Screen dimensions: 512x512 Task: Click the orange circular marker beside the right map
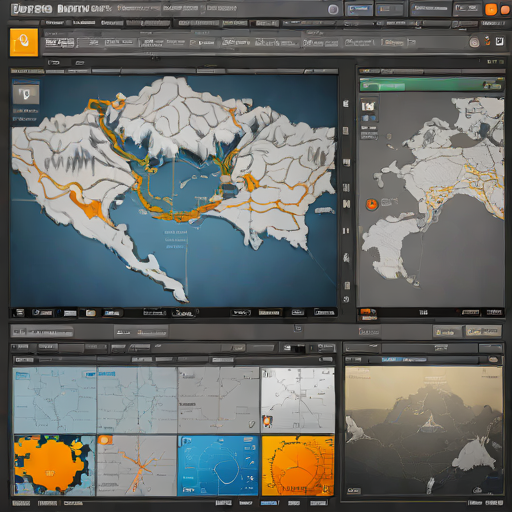tap(371, 204)
